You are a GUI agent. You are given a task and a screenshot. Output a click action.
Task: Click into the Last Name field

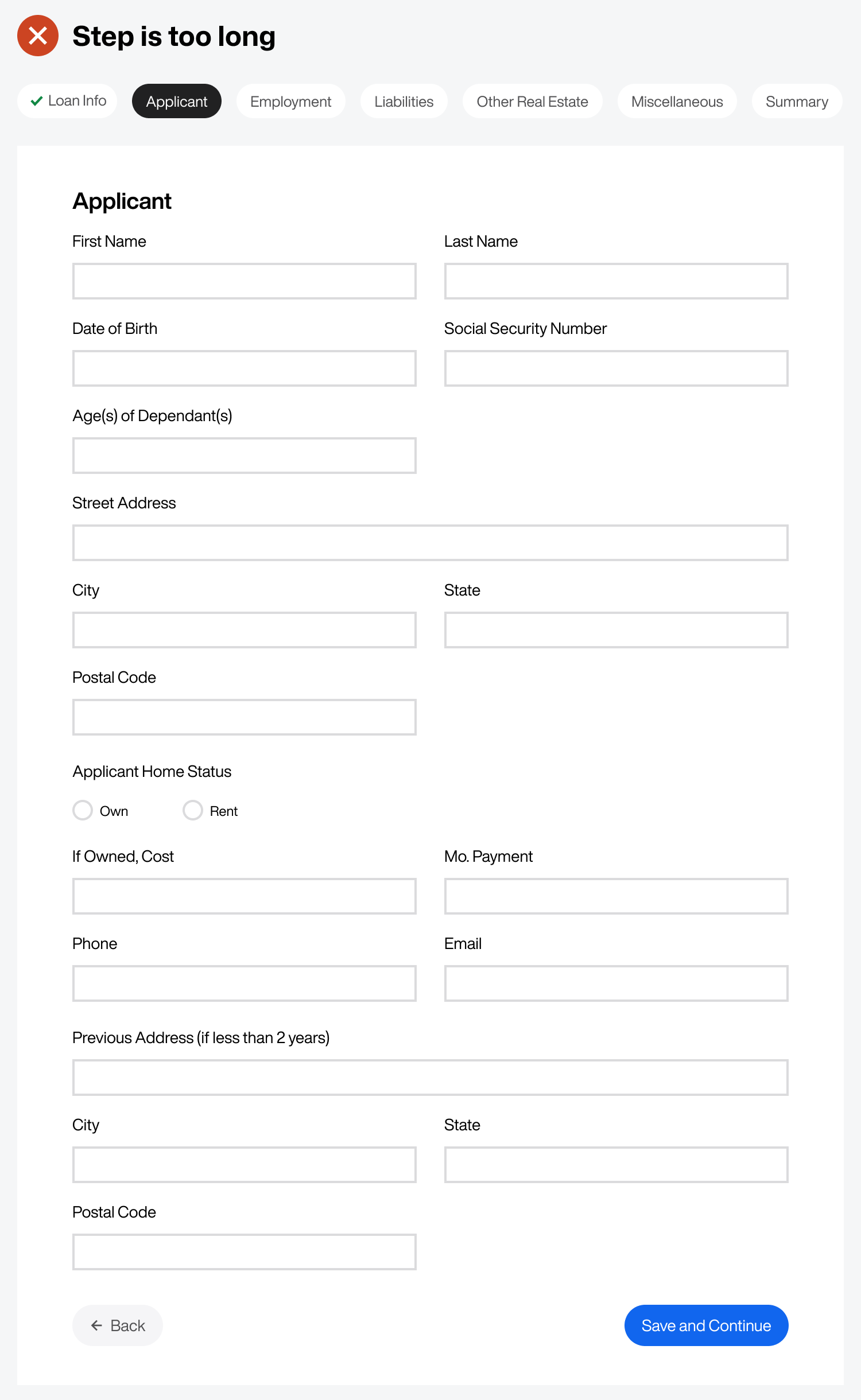point(616,281)
